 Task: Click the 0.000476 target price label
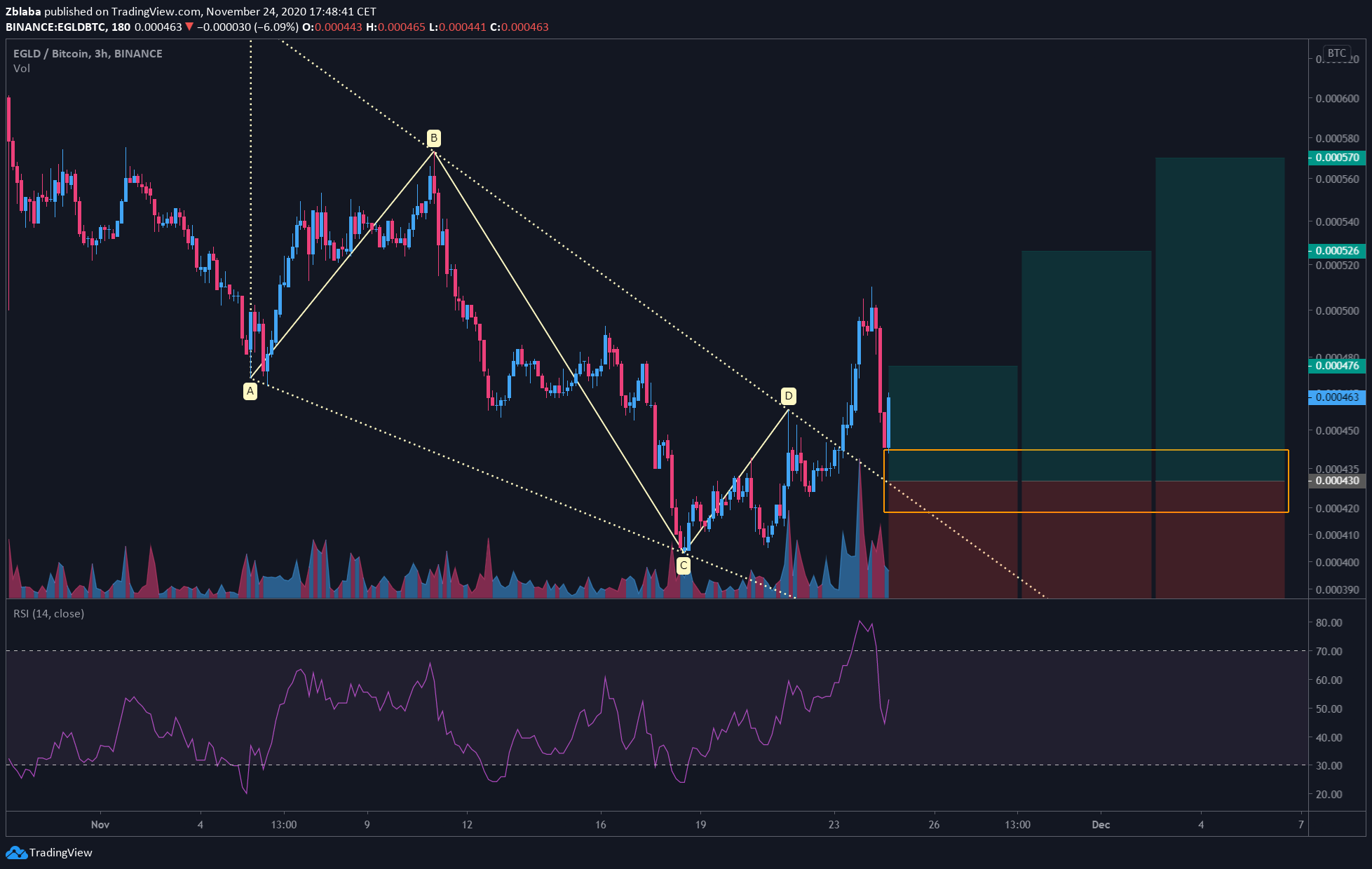pos(1337,366)
